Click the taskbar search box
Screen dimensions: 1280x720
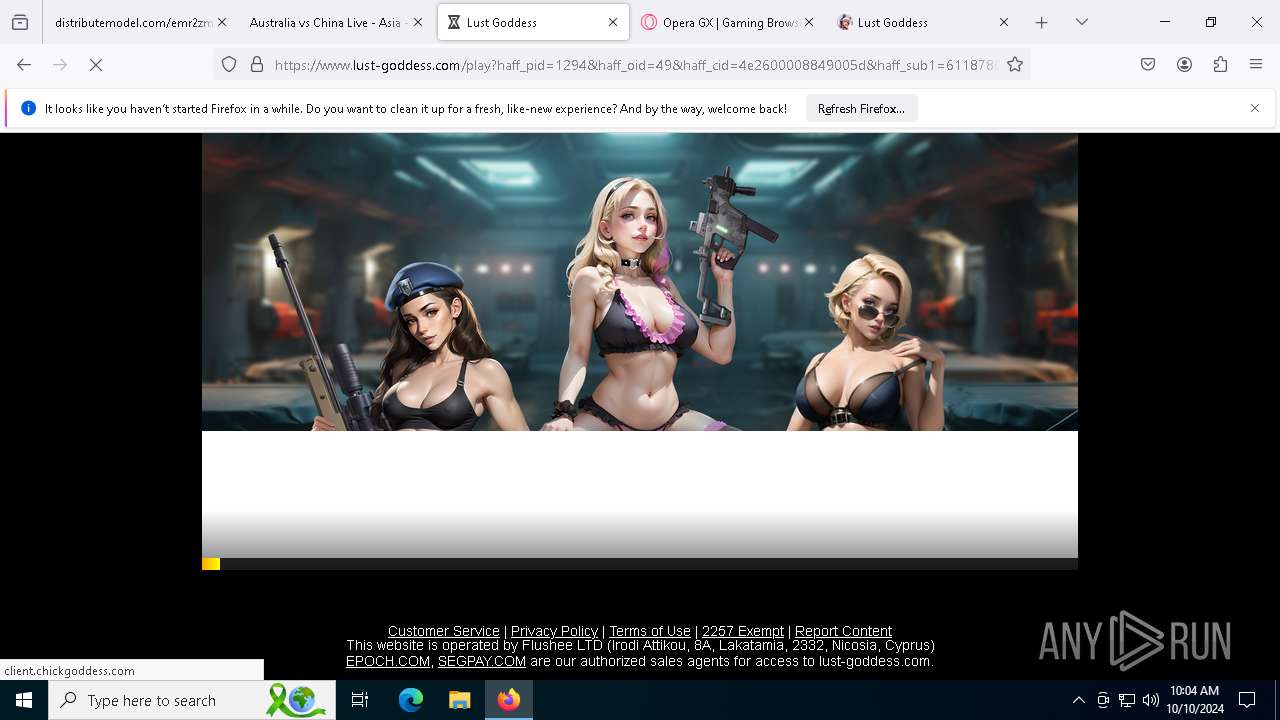[192, 700]
